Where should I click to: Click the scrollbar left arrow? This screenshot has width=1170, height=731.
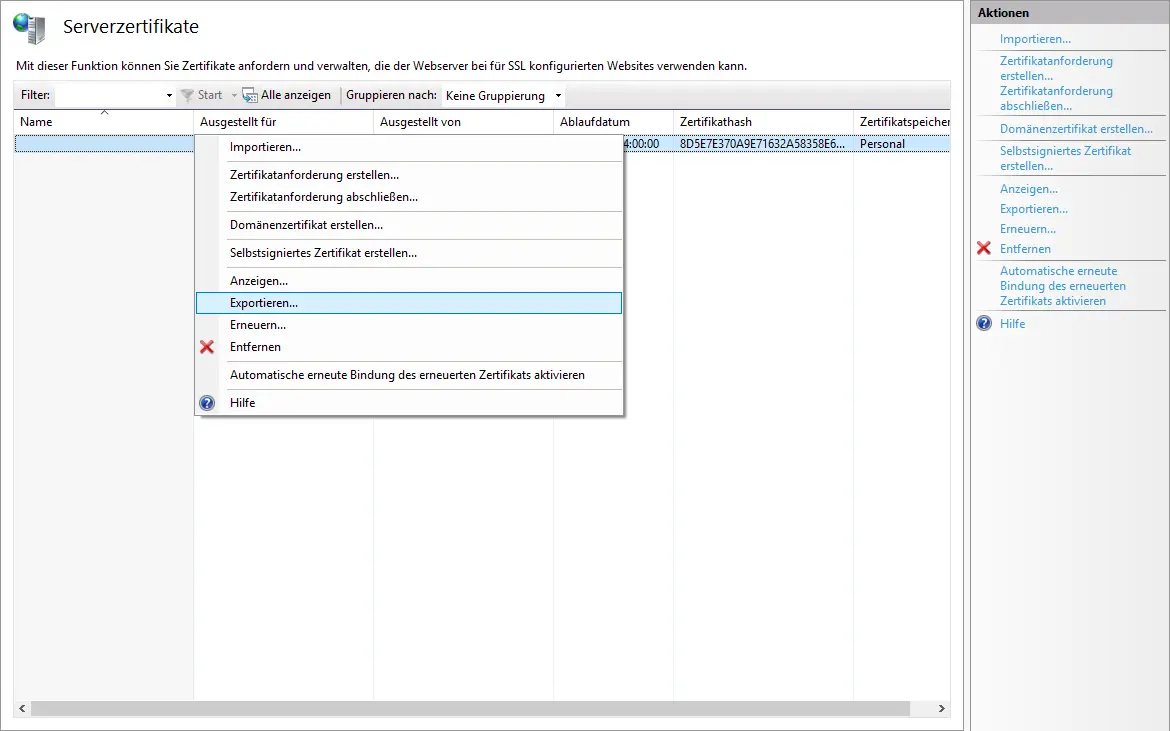22,708
